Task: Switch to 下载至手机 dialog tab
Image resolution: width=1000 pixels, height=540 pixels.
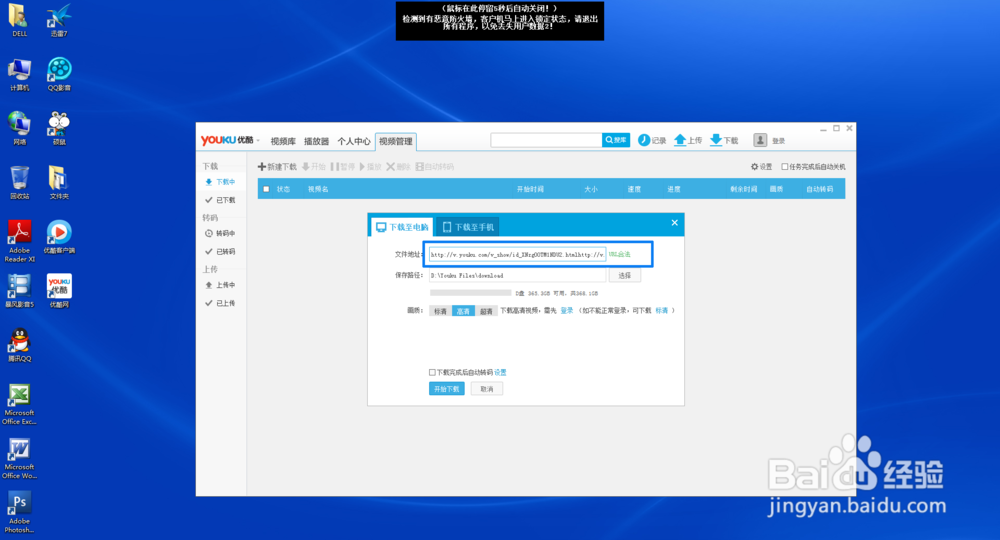Action: (x=468, y=227)
